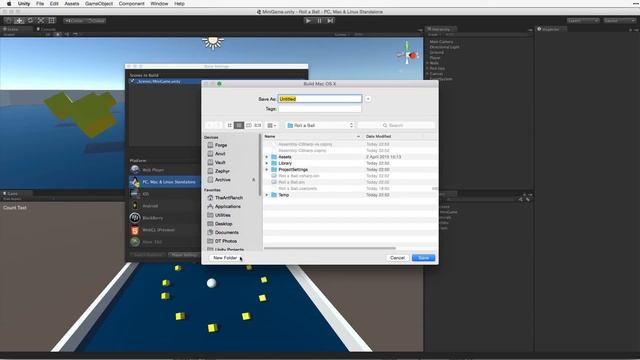Open the Roll a Ball location dropdown
The image size is (640, 360).
click(x=320, y=125)
